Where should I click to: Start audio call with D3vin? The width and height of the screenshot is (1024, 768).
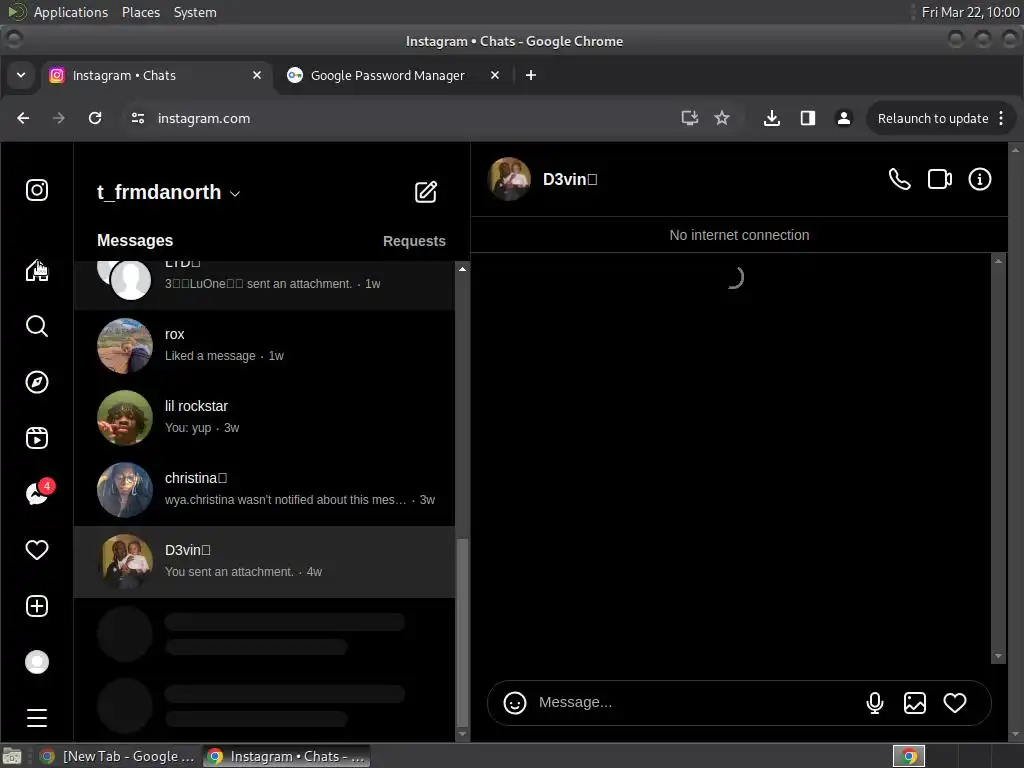click(899, 179)
